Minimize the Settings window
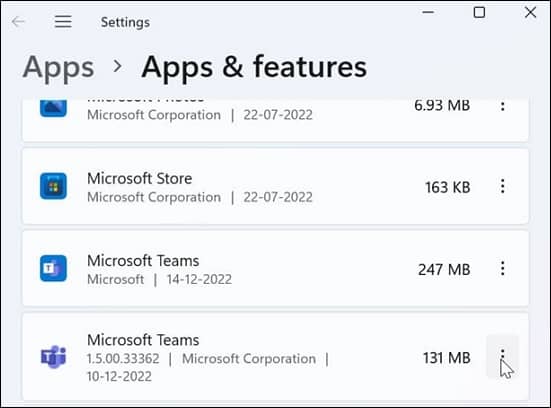 tap(428, 13)
